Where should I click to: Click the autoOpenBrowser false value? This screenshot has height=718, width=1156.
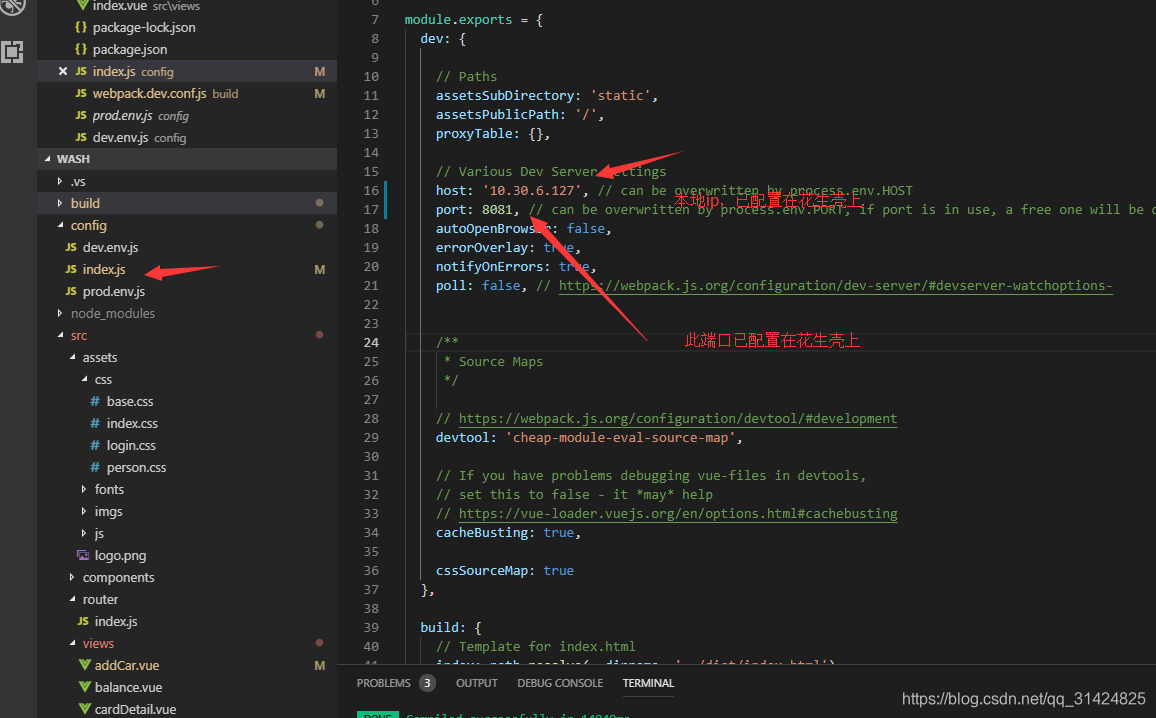point(585,229)
